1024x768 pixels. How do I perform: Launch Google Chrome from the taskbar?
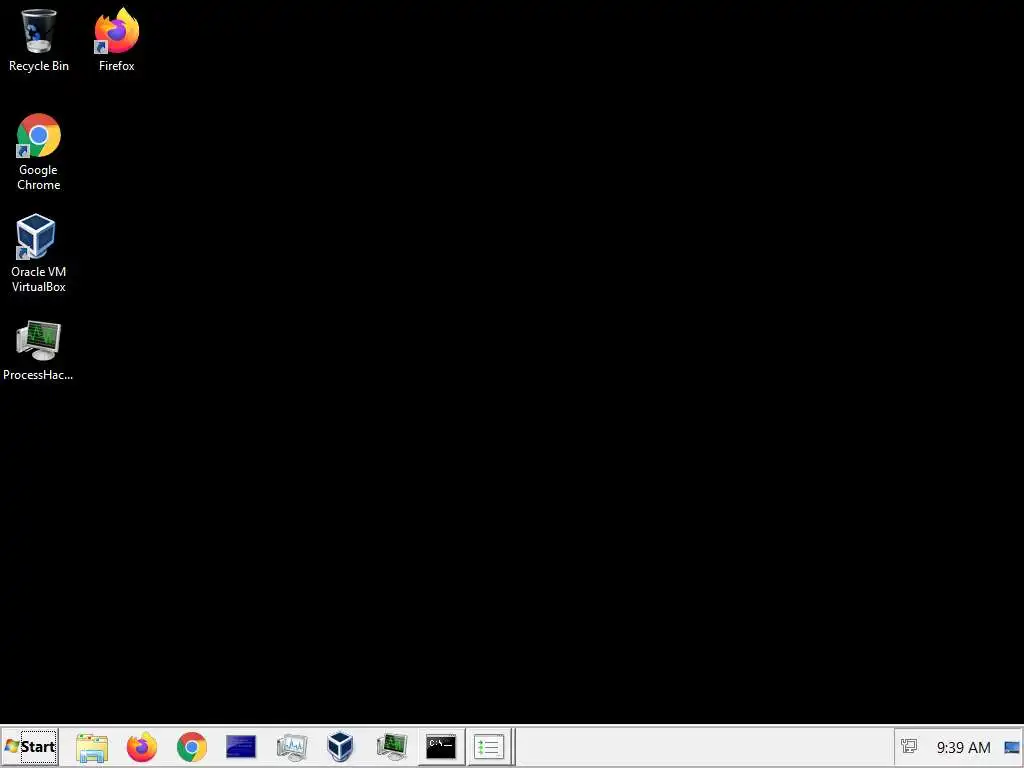tap(191, 747)
